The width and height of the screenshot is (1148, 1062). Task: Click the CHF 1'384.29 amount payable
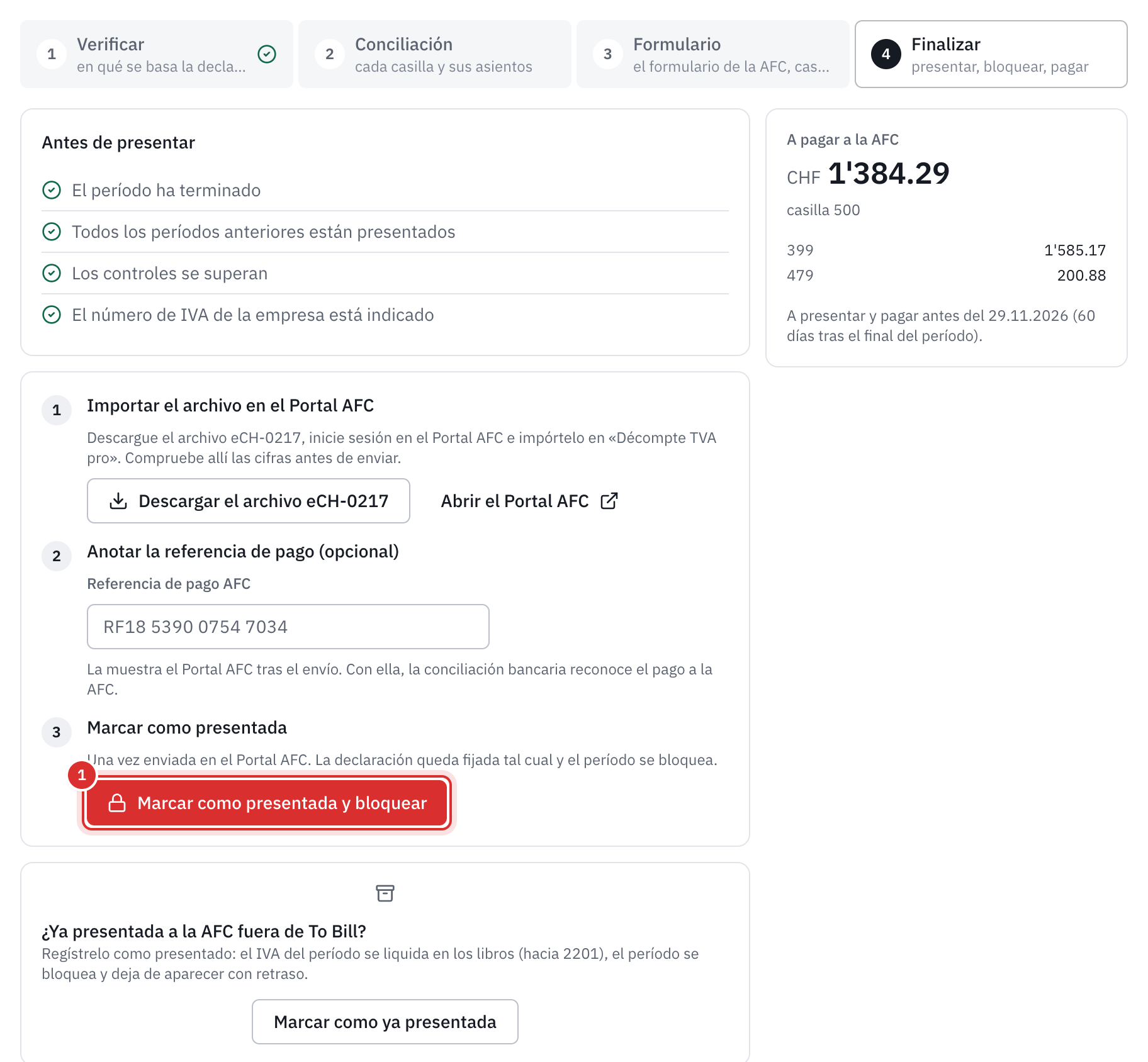pyautogui.click(x=868, y=174)
